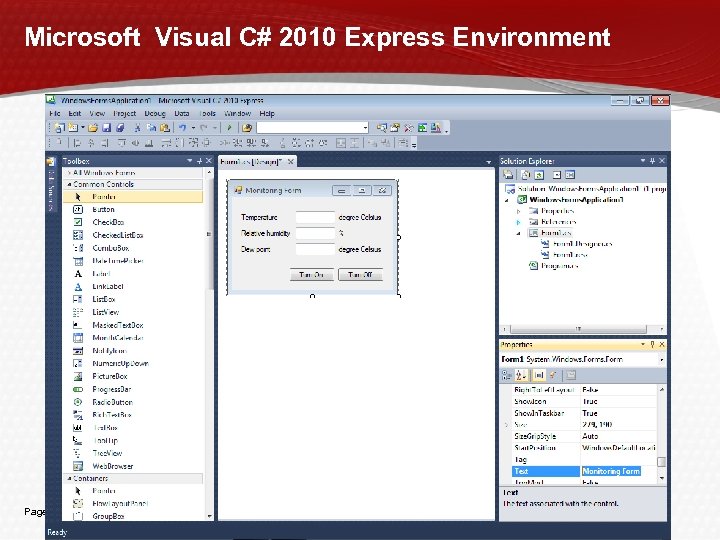This screenshot has width=720, height=540.
Task: Open the Debug menu
Action: pos(155,113)
